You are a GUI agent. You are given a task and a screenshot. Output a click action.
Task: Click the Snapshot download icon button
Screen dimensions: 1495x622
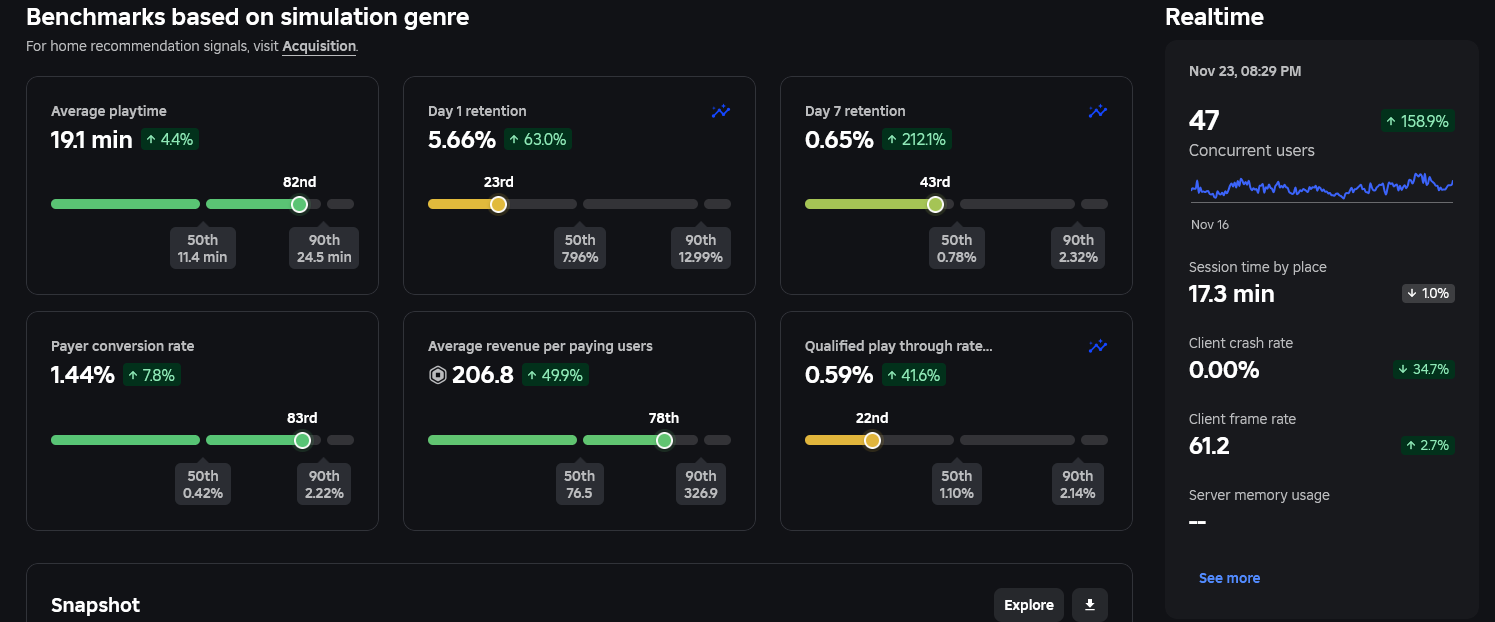[1090, 605]
